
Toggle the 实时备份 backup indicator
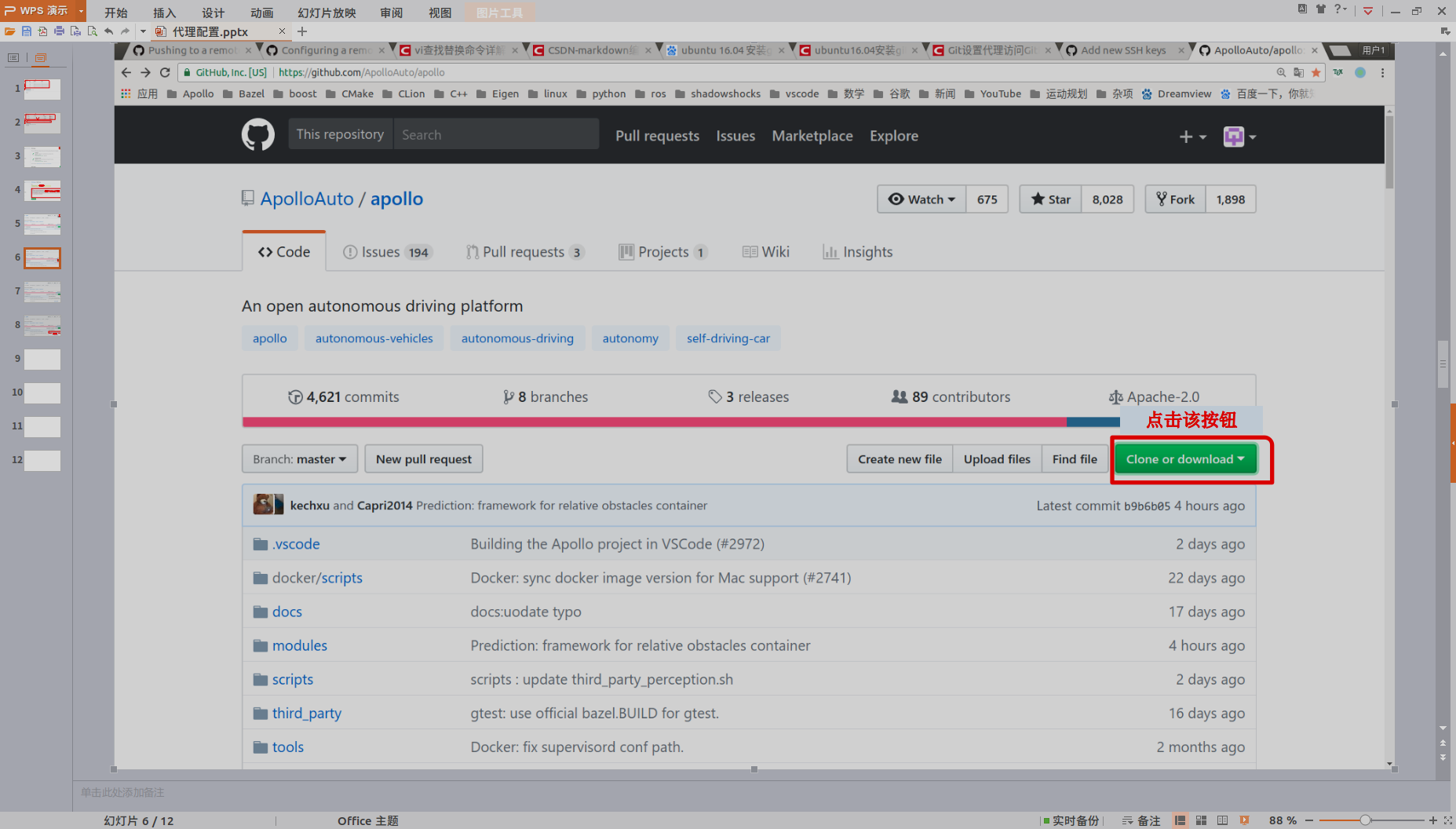click(x=1072, y=821)
